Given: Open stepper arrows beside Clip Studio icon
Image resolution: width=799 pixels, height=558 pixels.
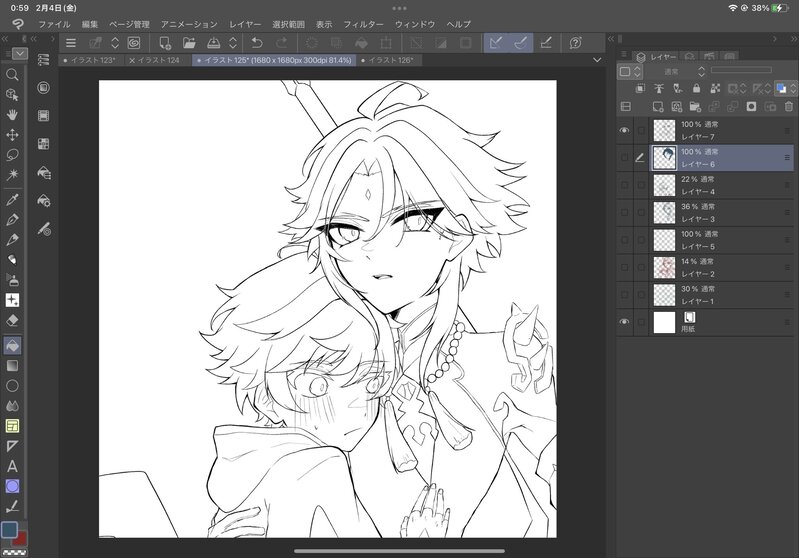Looking at the screenshot, I should coord(115,43).
